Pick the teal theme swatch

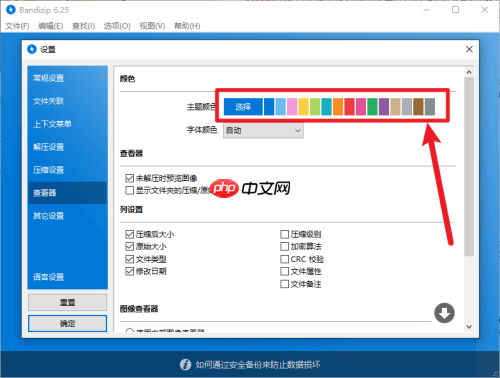point(326,107)
